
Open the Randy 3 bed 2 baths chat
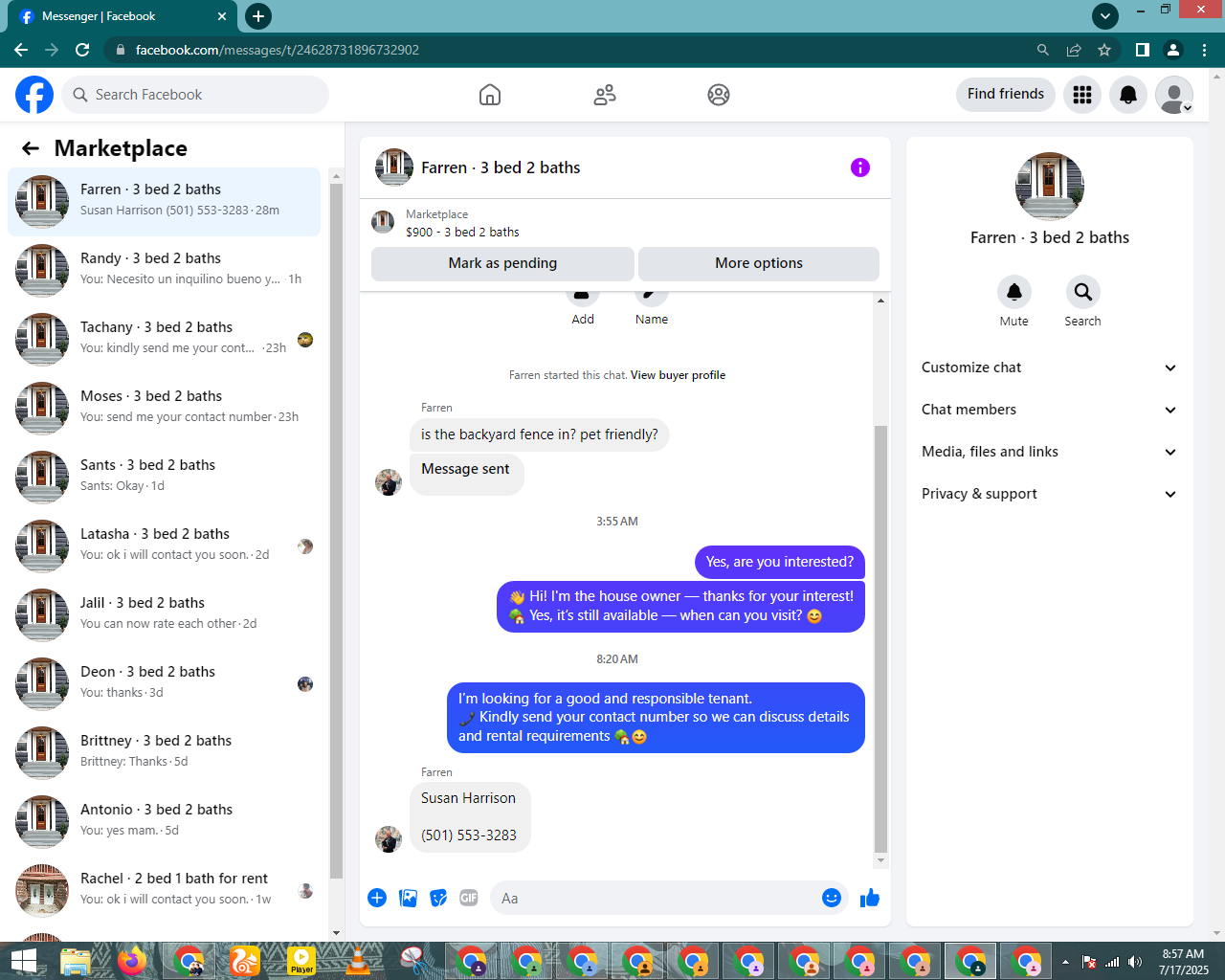coord(165,271)
